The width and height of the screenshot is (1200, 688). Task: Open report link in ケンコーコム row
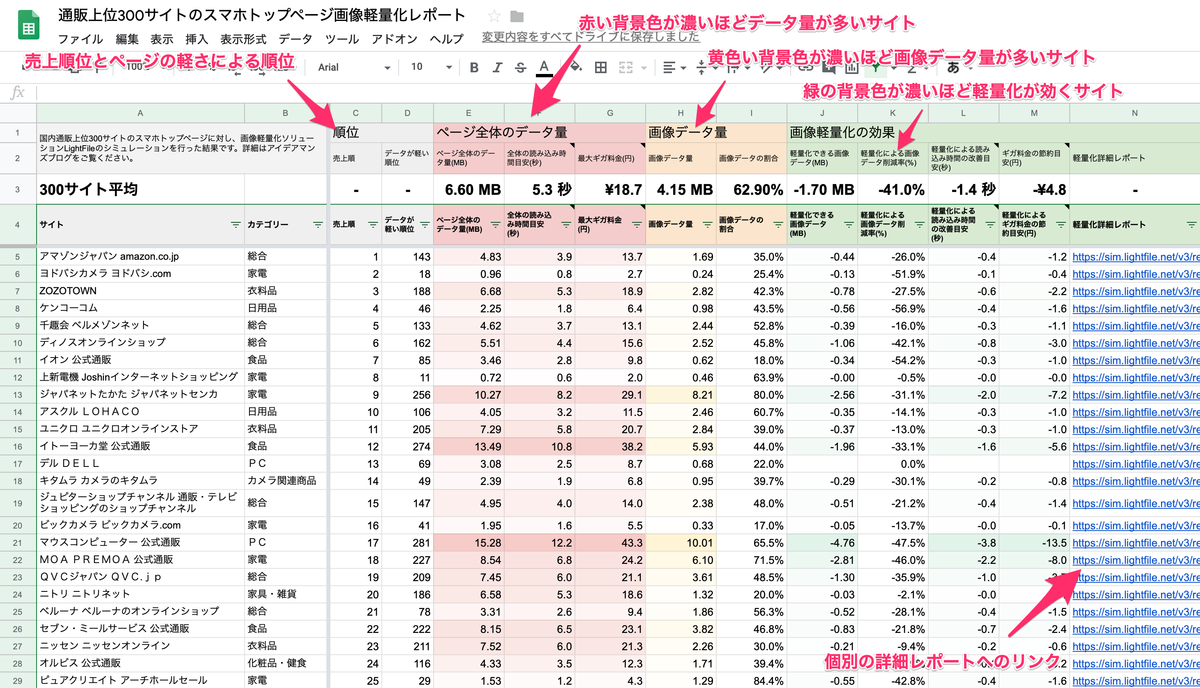pos(1135,308)
